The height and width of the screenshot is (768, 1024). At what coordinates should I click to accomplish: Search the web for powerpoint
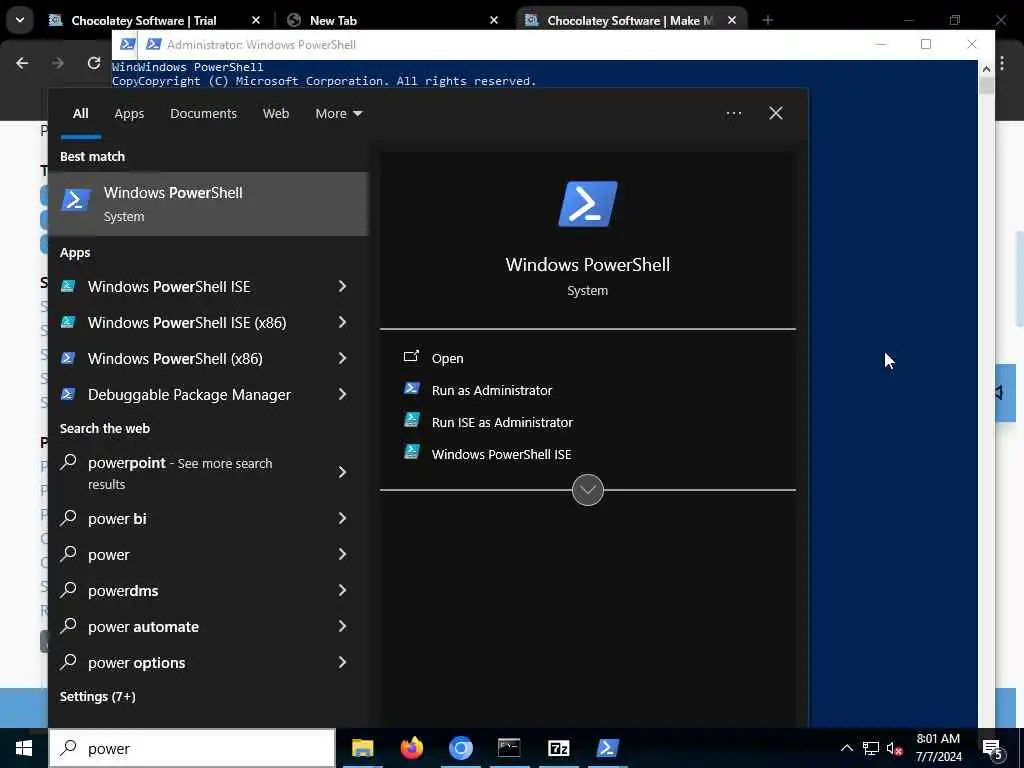[180, 473]
